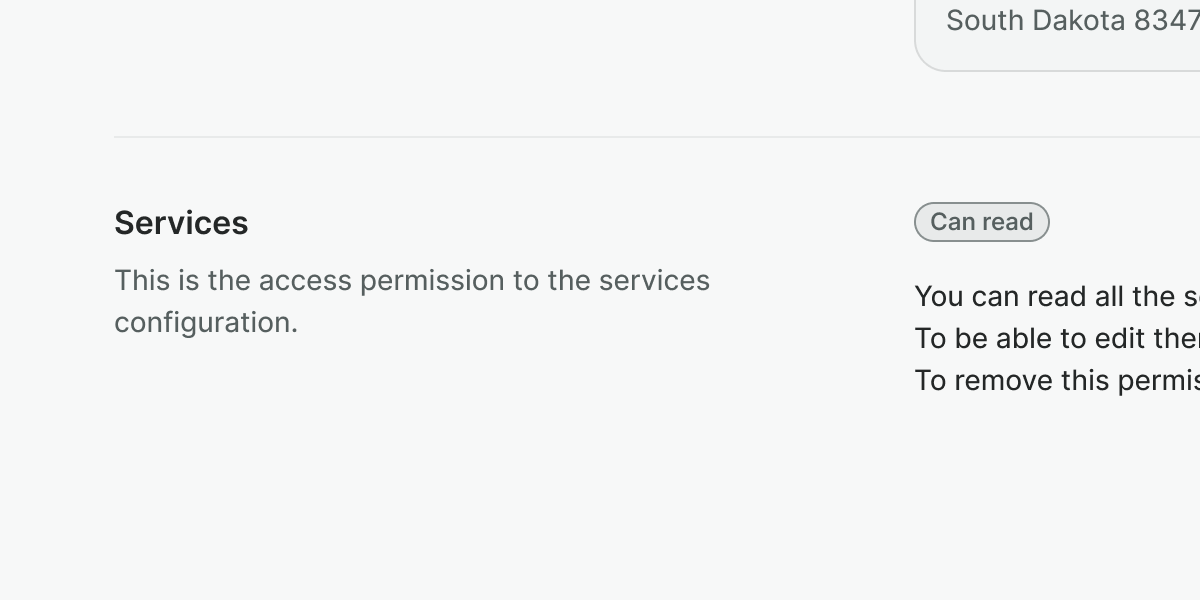
Task: Click the "To be able to edit" line
Action: pyautogui.click(x=1056, y=339)
